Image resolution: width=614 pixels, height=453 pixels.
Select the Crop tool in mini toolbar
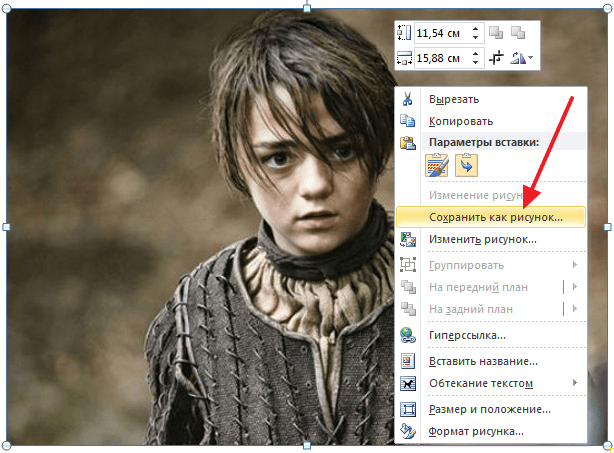497,59
